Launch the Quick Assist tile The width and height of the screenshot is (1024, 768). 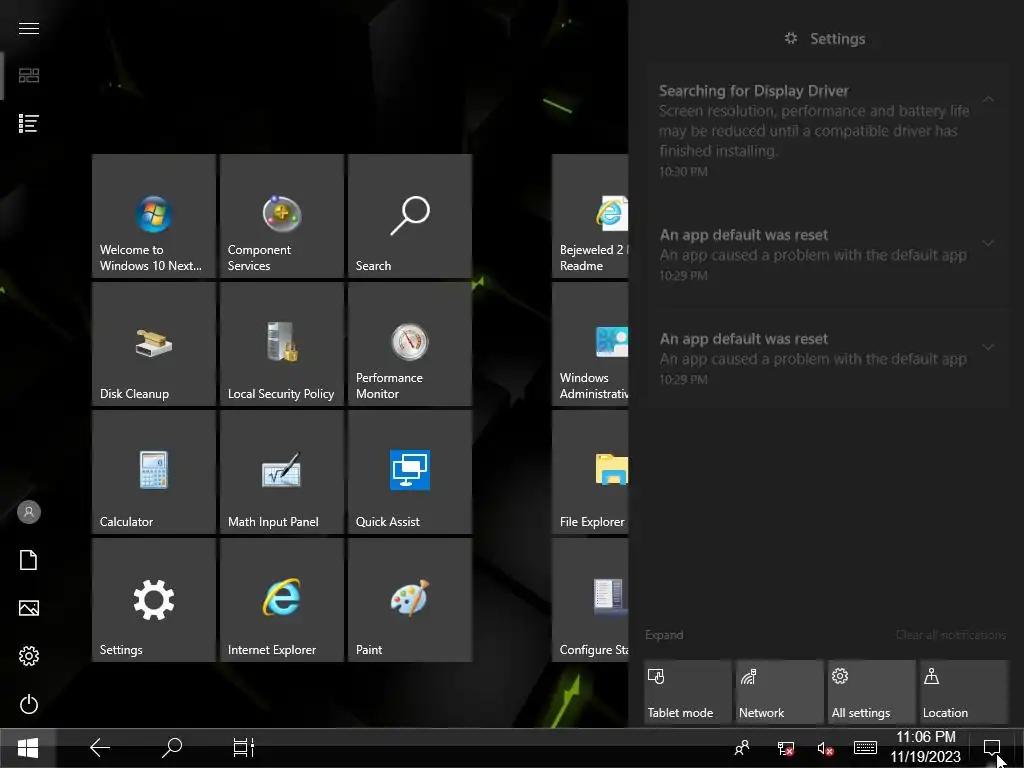click(409, 472)
